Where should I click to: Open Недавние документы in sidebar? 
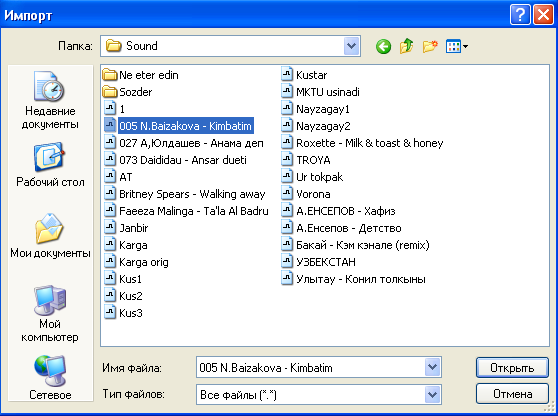pos(50,100)
